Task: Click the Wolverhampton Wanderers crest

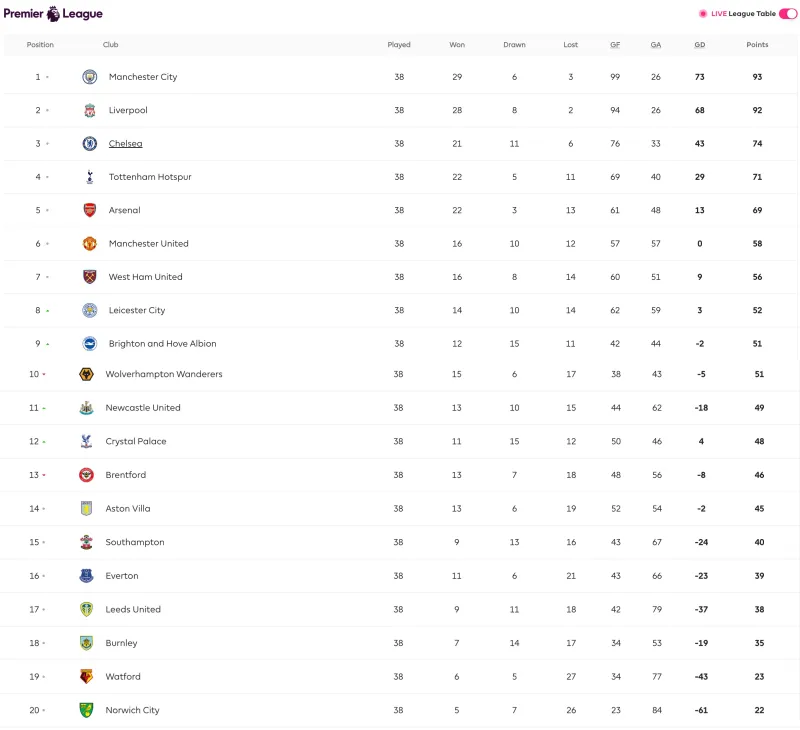Action: (86, 374)
